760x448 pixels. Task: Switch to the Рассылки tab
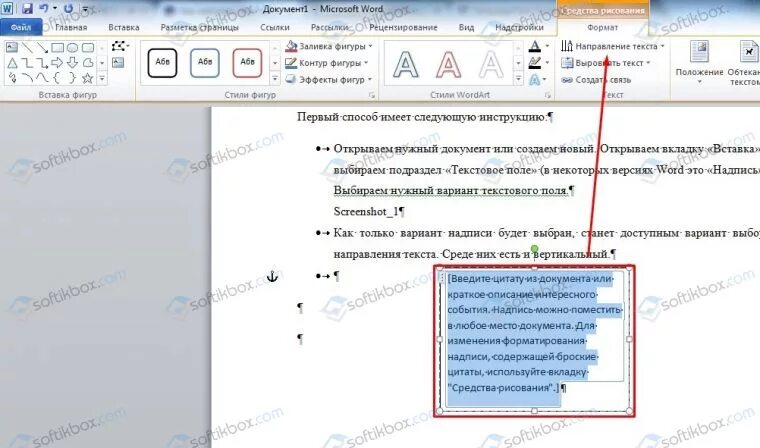(330, 28)
